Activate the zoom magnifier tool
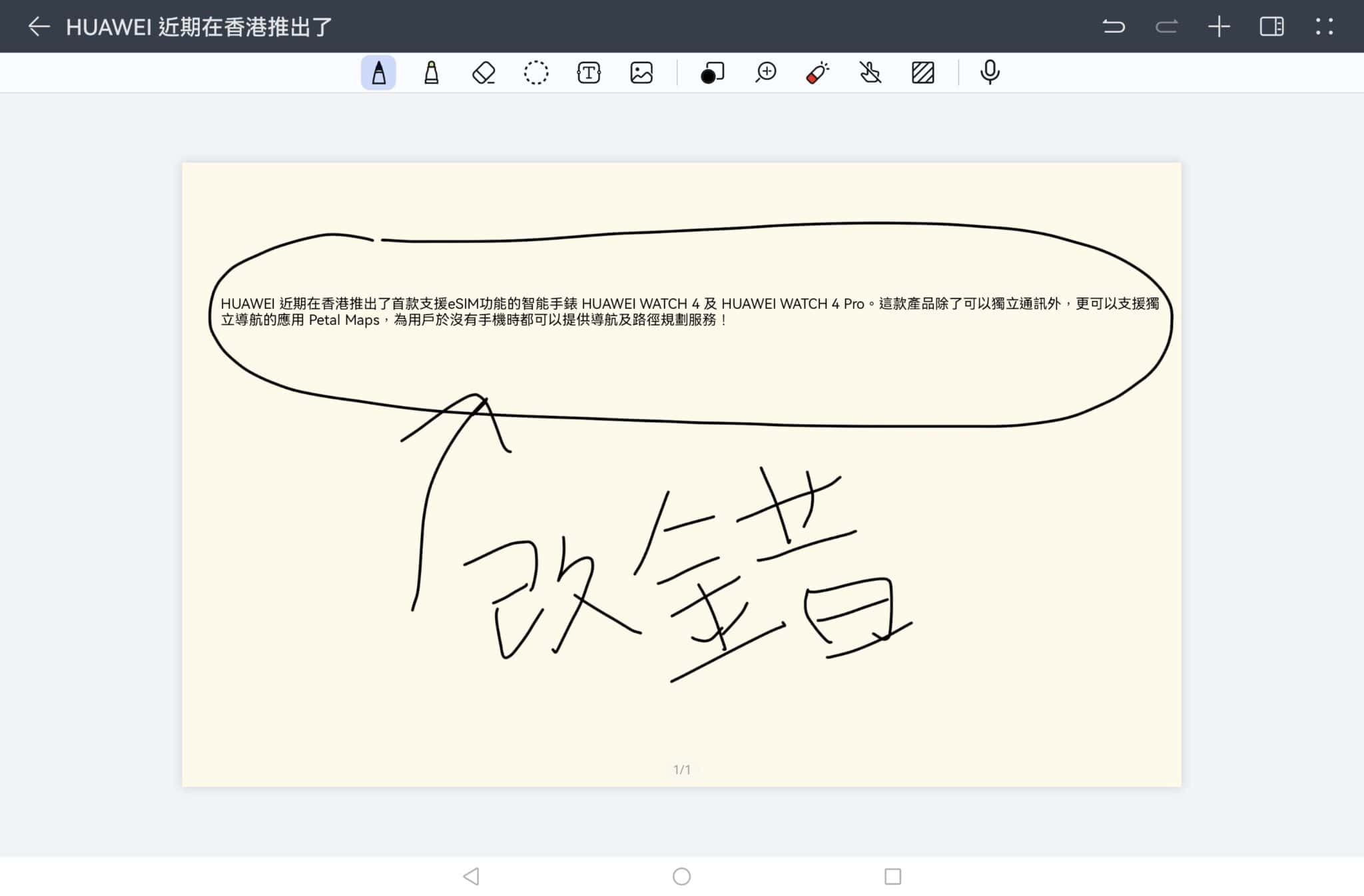The width and height of the screenshot is (1364, 896). 765,73
